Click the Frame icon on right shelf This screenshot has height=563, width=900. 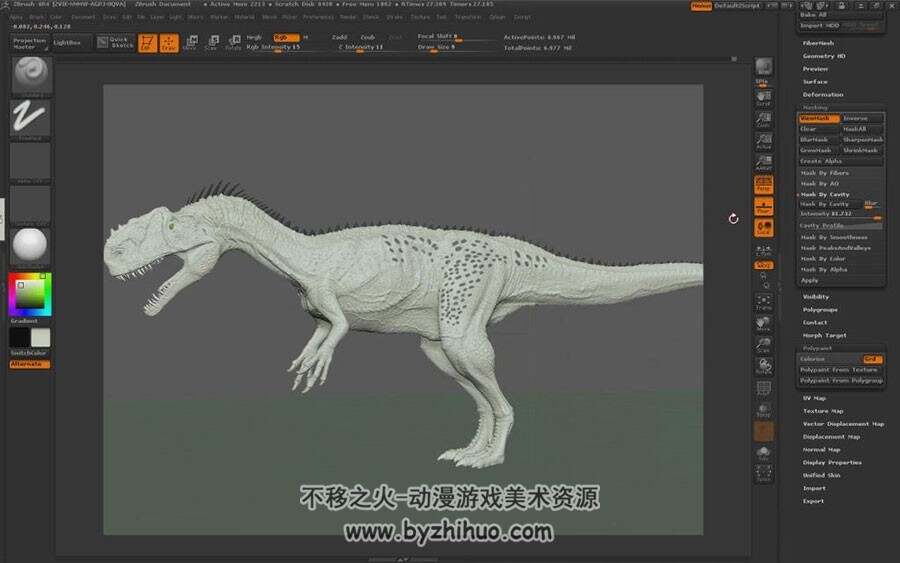pyautogui.click(x=763, y=302)
